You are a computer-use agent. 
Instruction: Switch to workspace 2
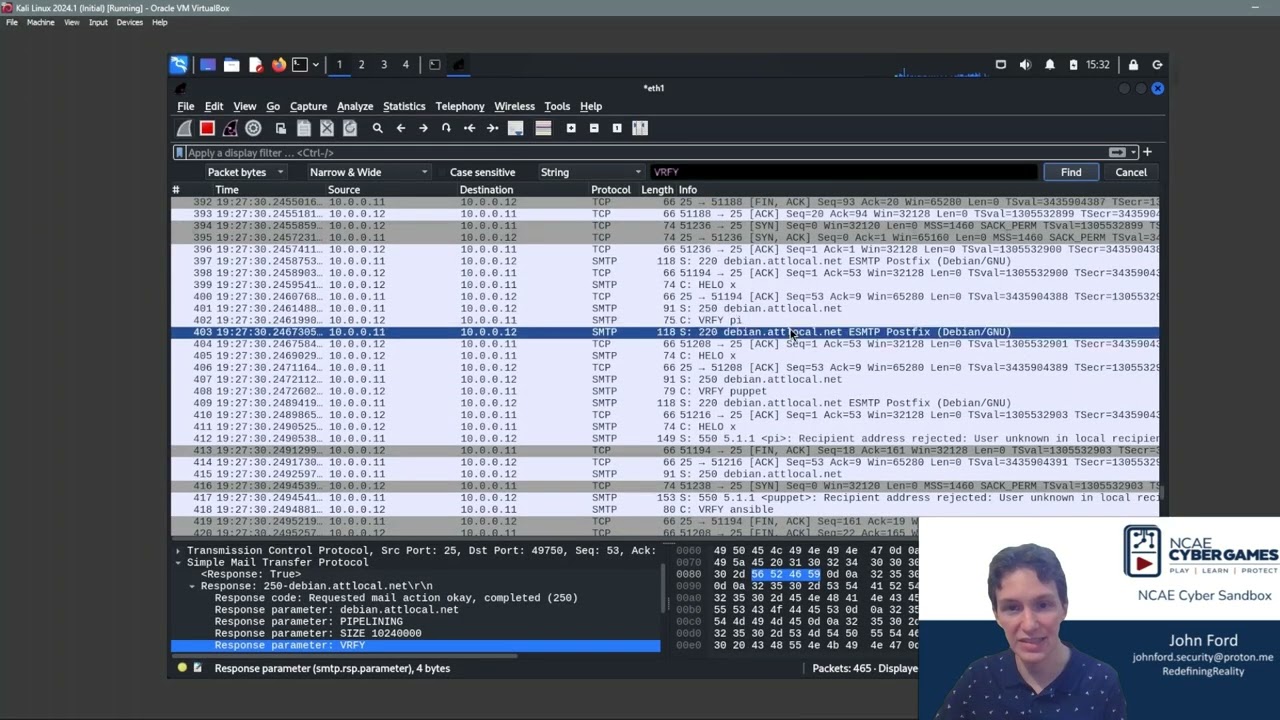click(361, 65)
